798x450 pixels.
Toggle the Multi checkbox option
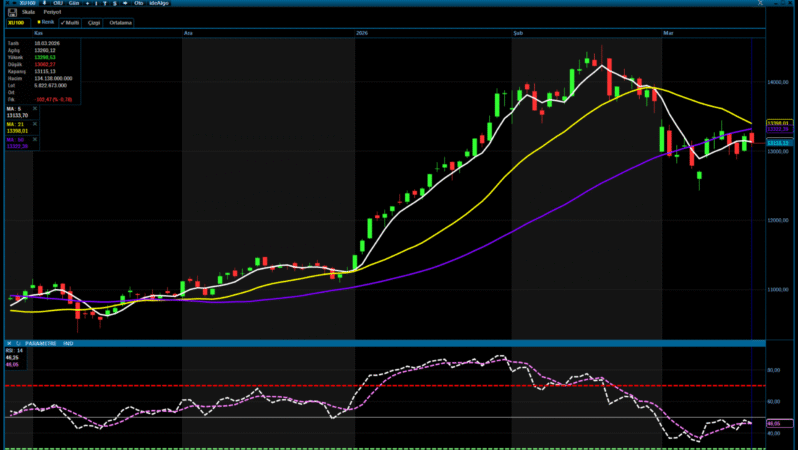click(70, 22)
